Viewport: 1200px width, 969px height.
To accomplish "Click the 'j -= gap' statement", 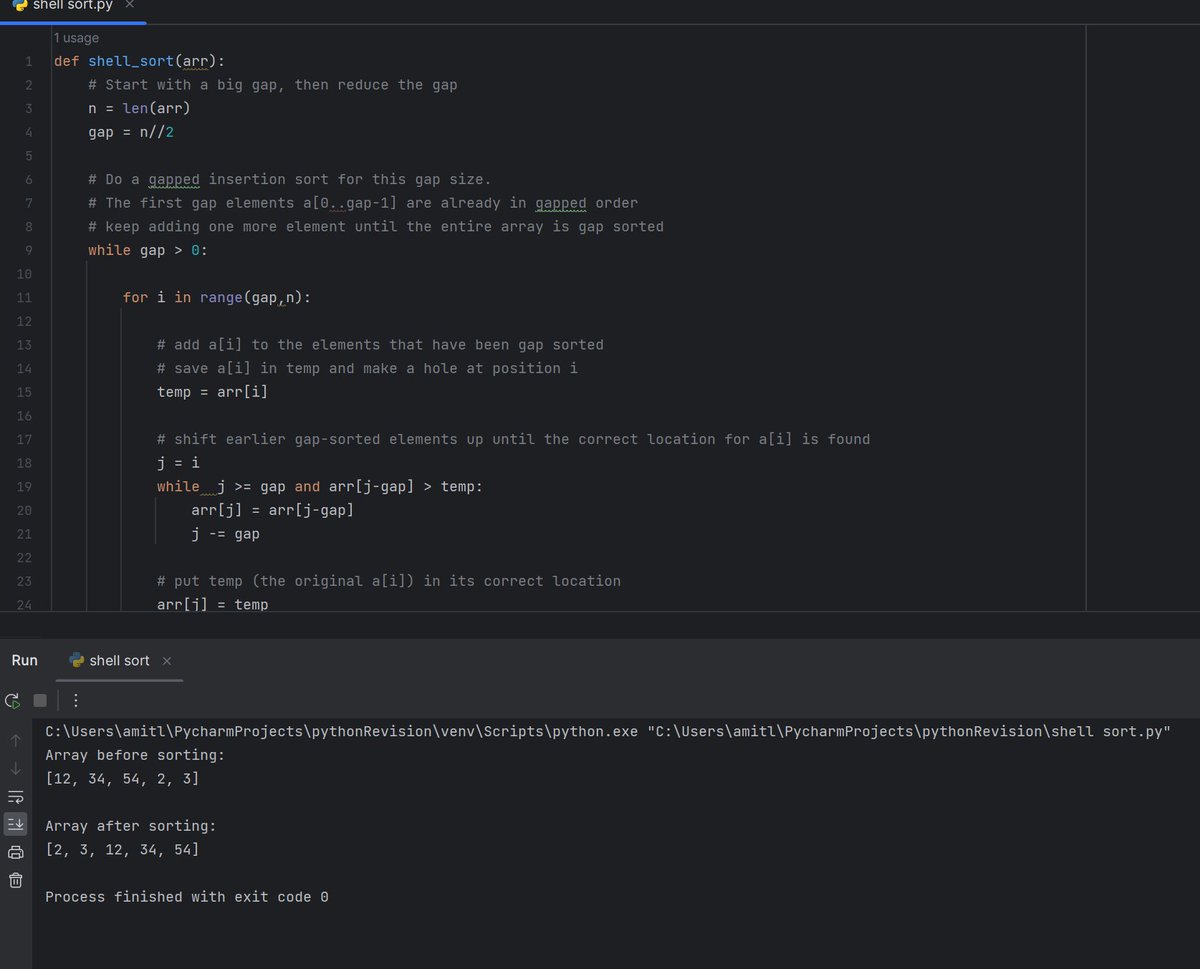I will [225, 534].
